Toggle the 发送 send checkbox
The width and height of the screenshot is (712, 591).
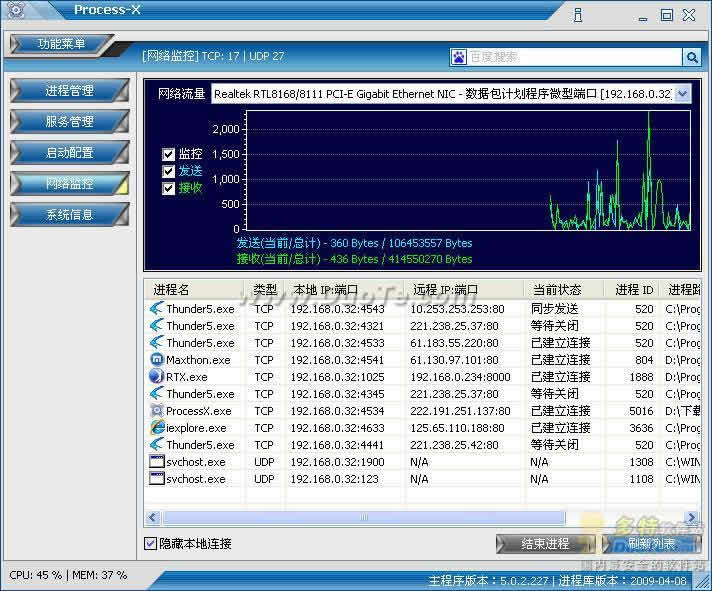coord(168,171)
